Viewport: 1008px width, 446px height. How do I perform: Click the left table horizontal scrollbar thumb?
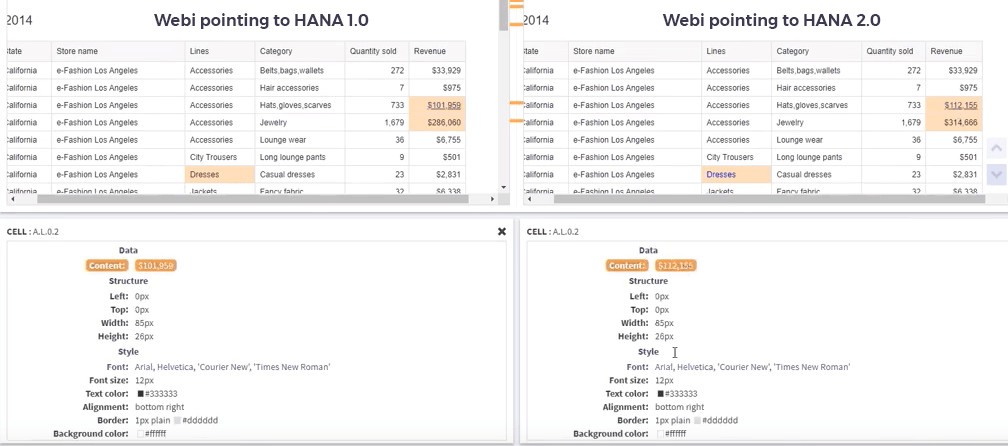point(253,199)
